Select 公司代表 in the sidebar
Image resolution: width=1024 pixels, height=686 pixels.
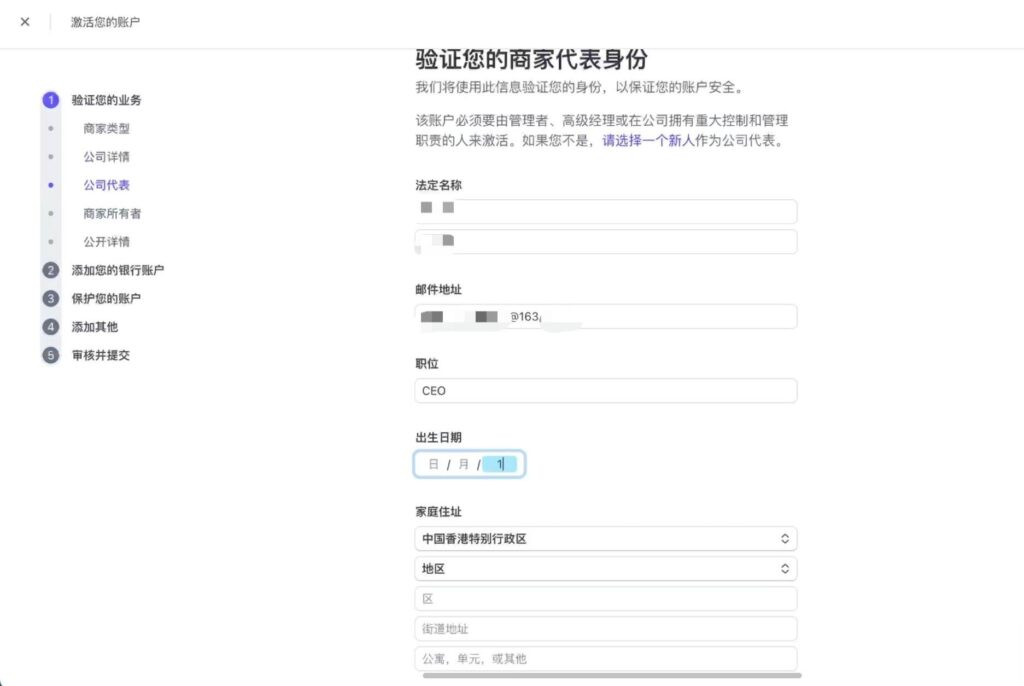106,185
